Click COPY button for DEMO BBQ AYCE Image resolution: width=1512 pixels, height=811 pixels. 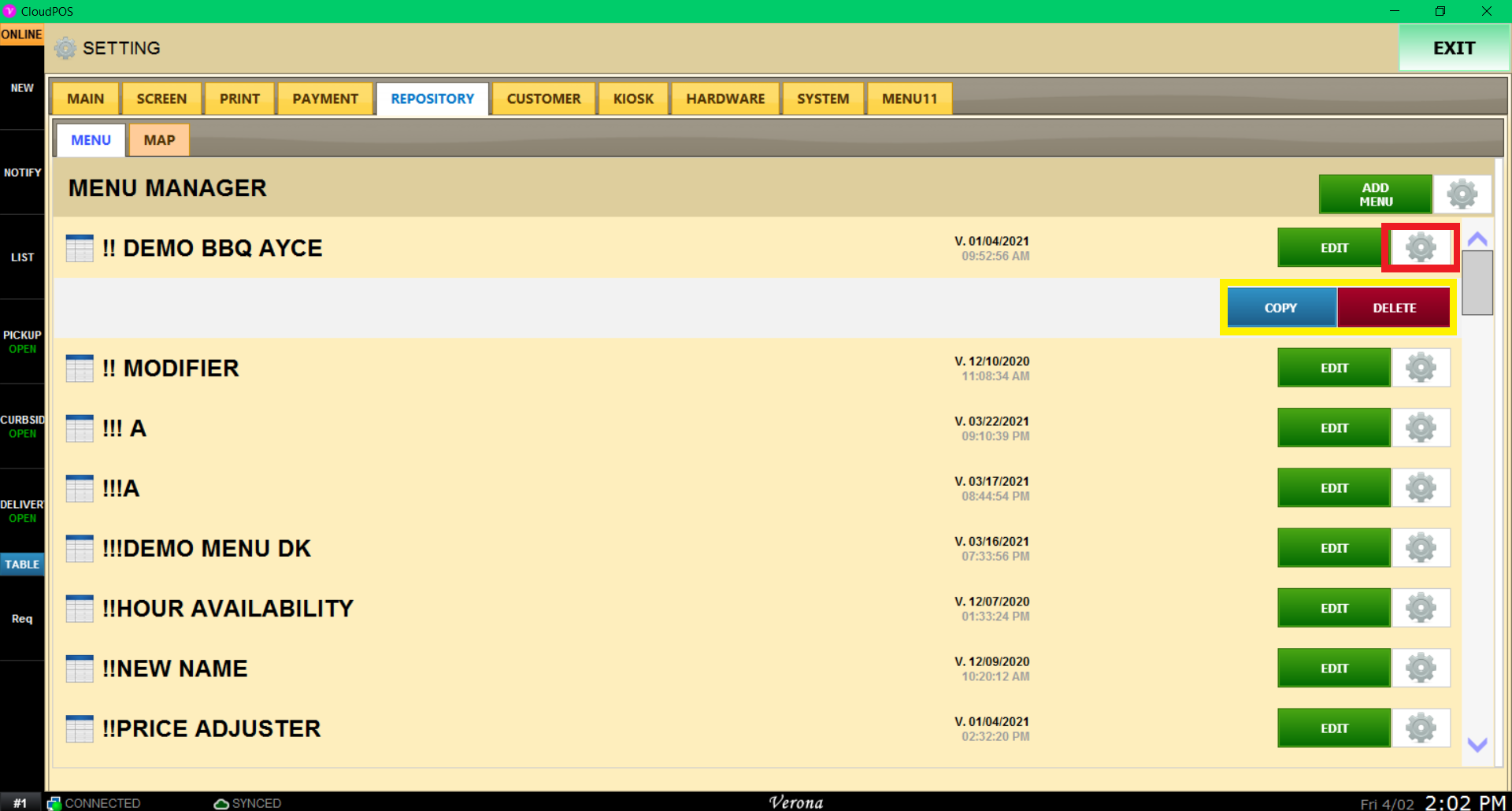click(x=1281, y=308)
